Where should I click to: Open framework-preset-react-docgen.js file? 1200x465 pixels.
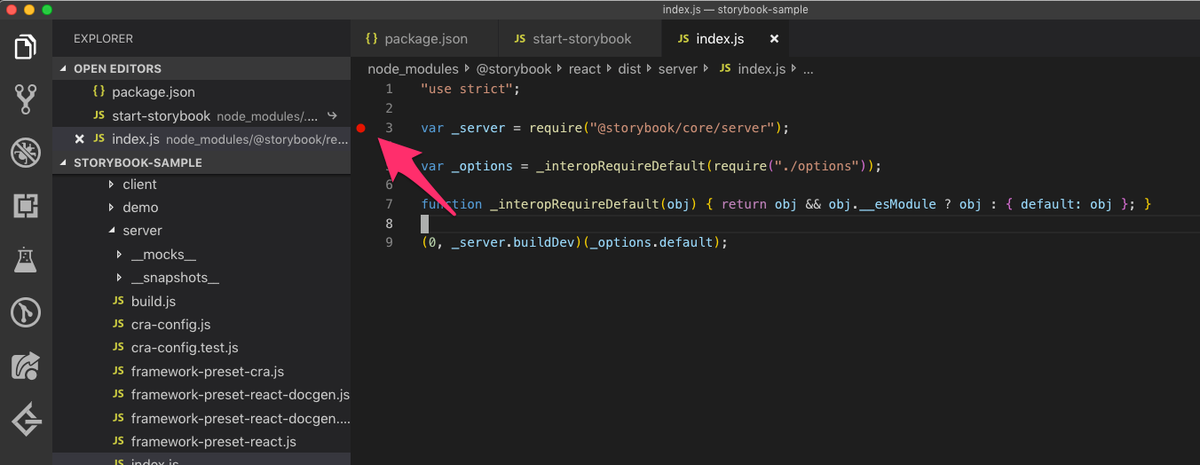tap(240, 395)
